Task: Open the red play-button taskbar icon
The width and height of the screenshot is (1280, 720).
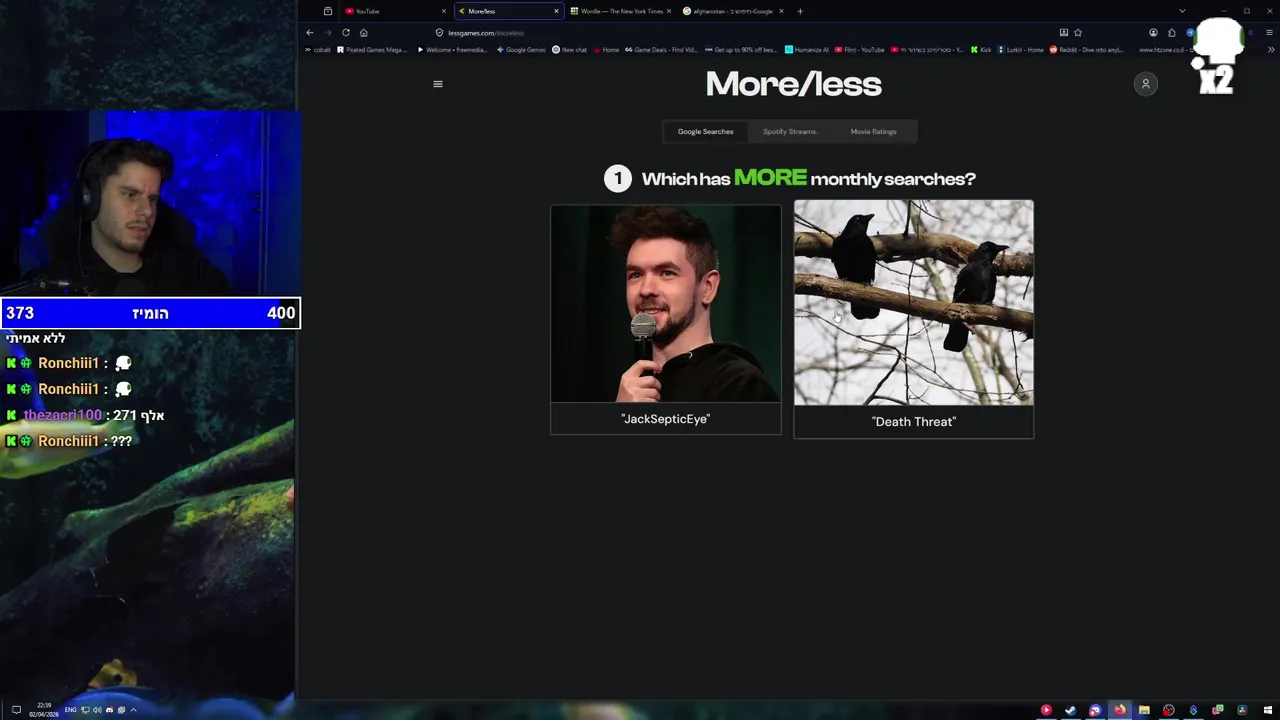Action: [x=1046, y=710]
